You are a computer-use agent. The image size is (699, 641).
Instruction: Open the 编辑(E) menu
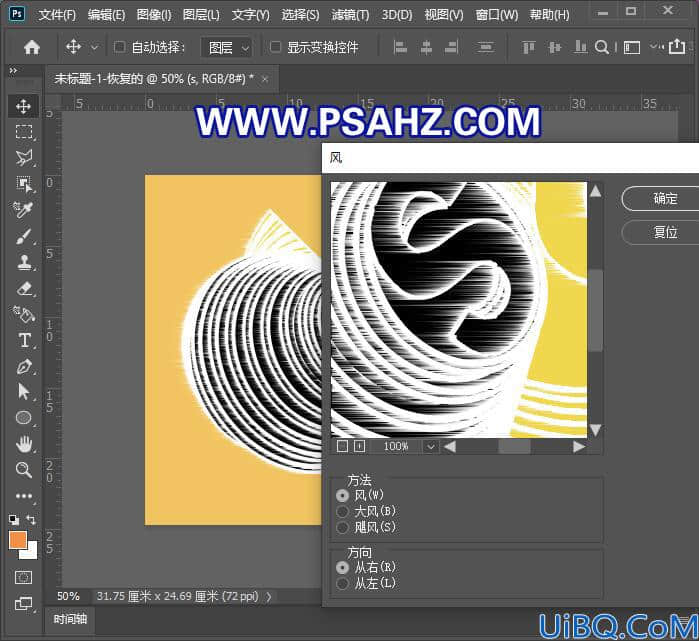coord(106,15)
